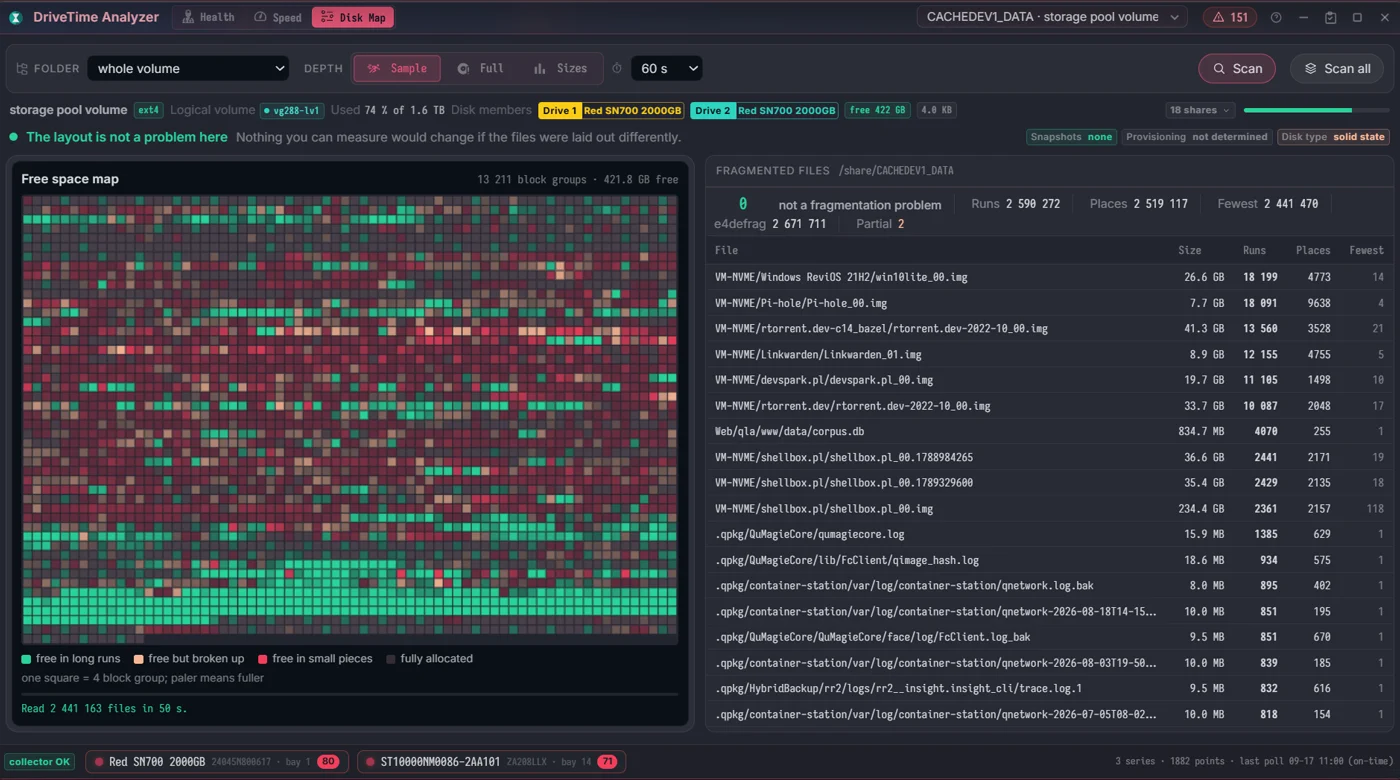Select Full scan depth

[480, 69]
